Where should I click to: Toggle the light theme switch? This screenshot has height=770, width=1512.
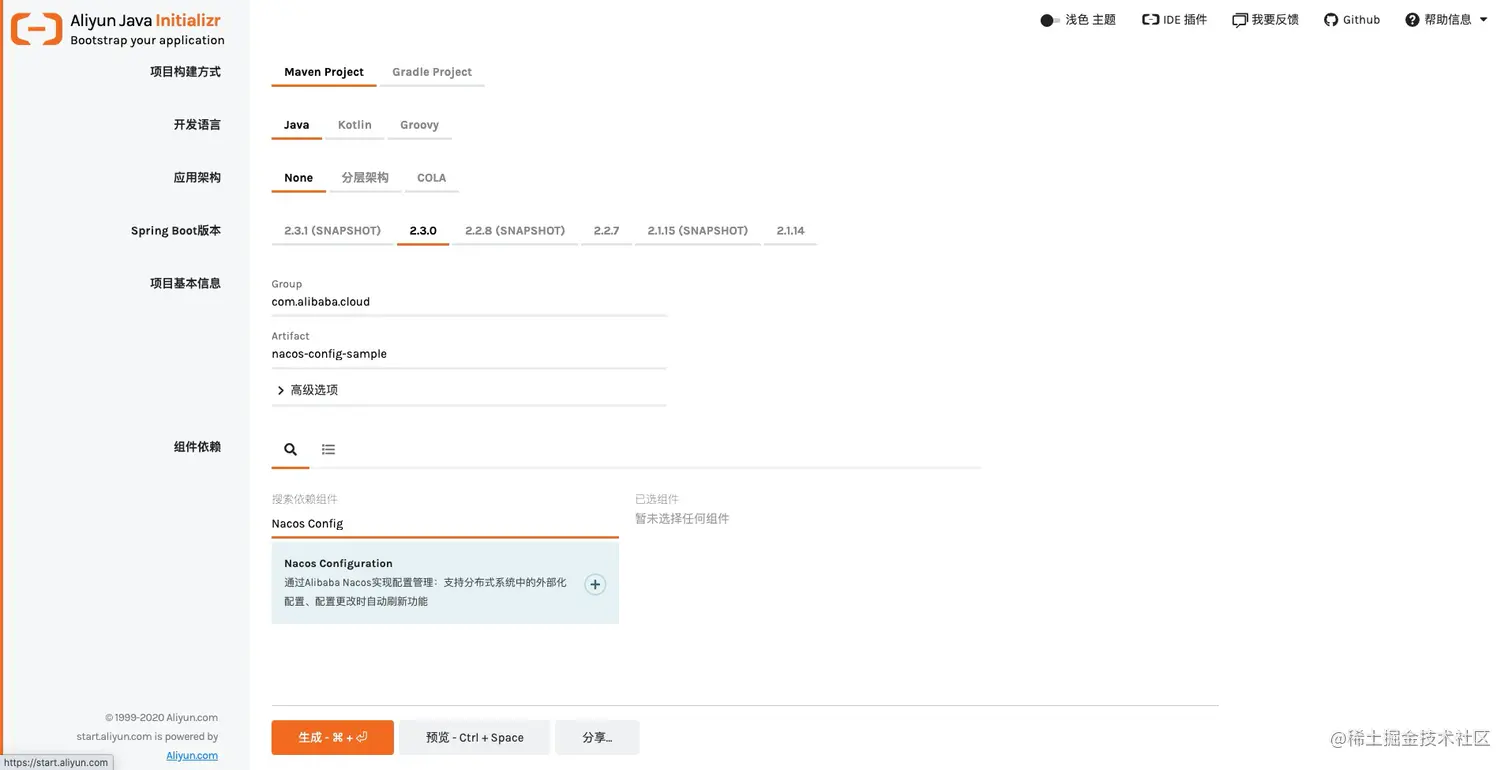(1049, 20)
